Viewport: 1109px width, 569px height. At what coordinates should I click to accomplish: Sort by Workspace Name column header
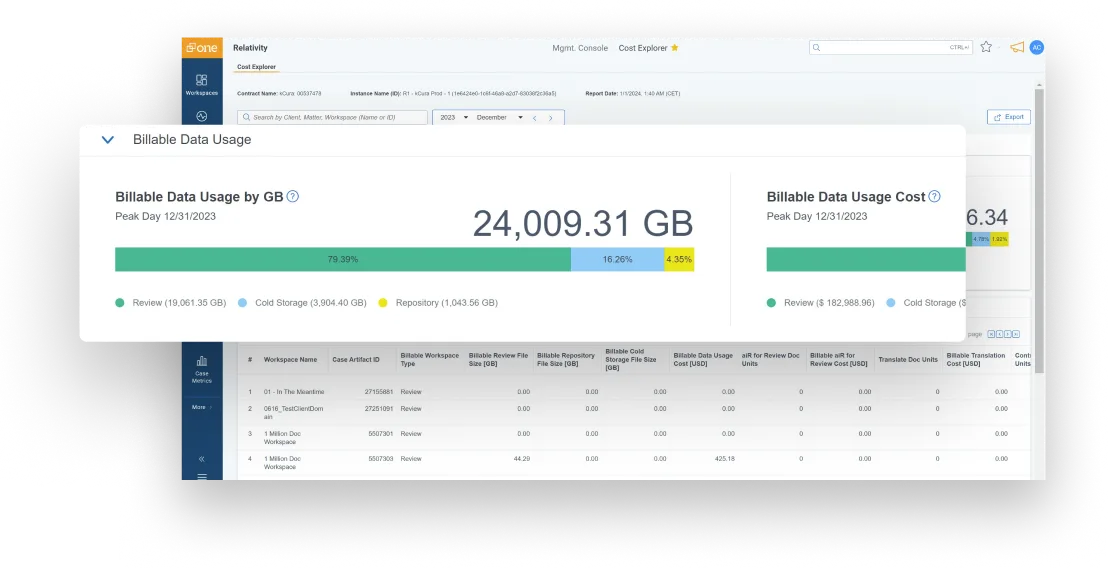point(290,360)
